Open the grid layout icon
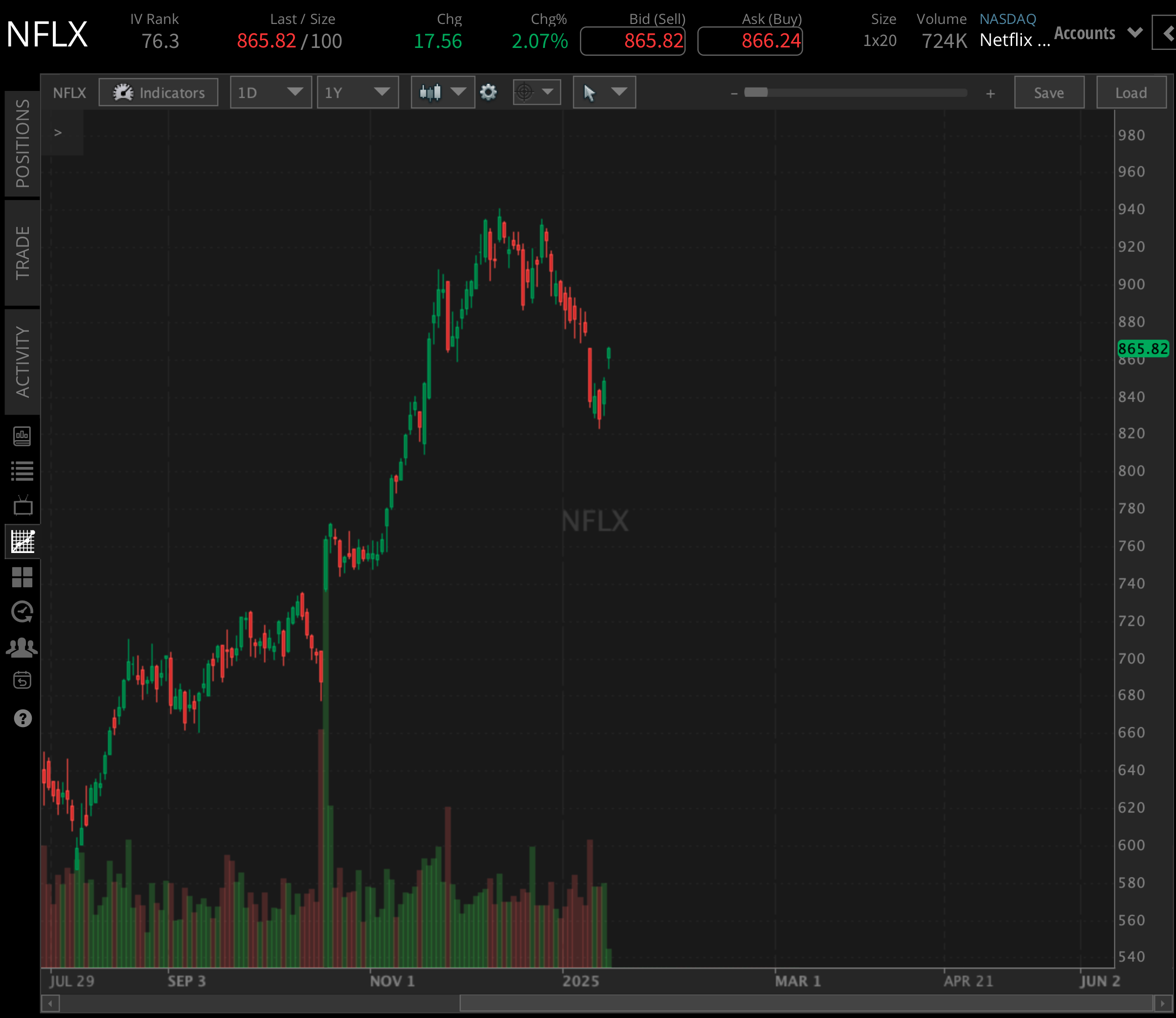The height and width of the screenshot is (1018, 1176). [23, 578]
